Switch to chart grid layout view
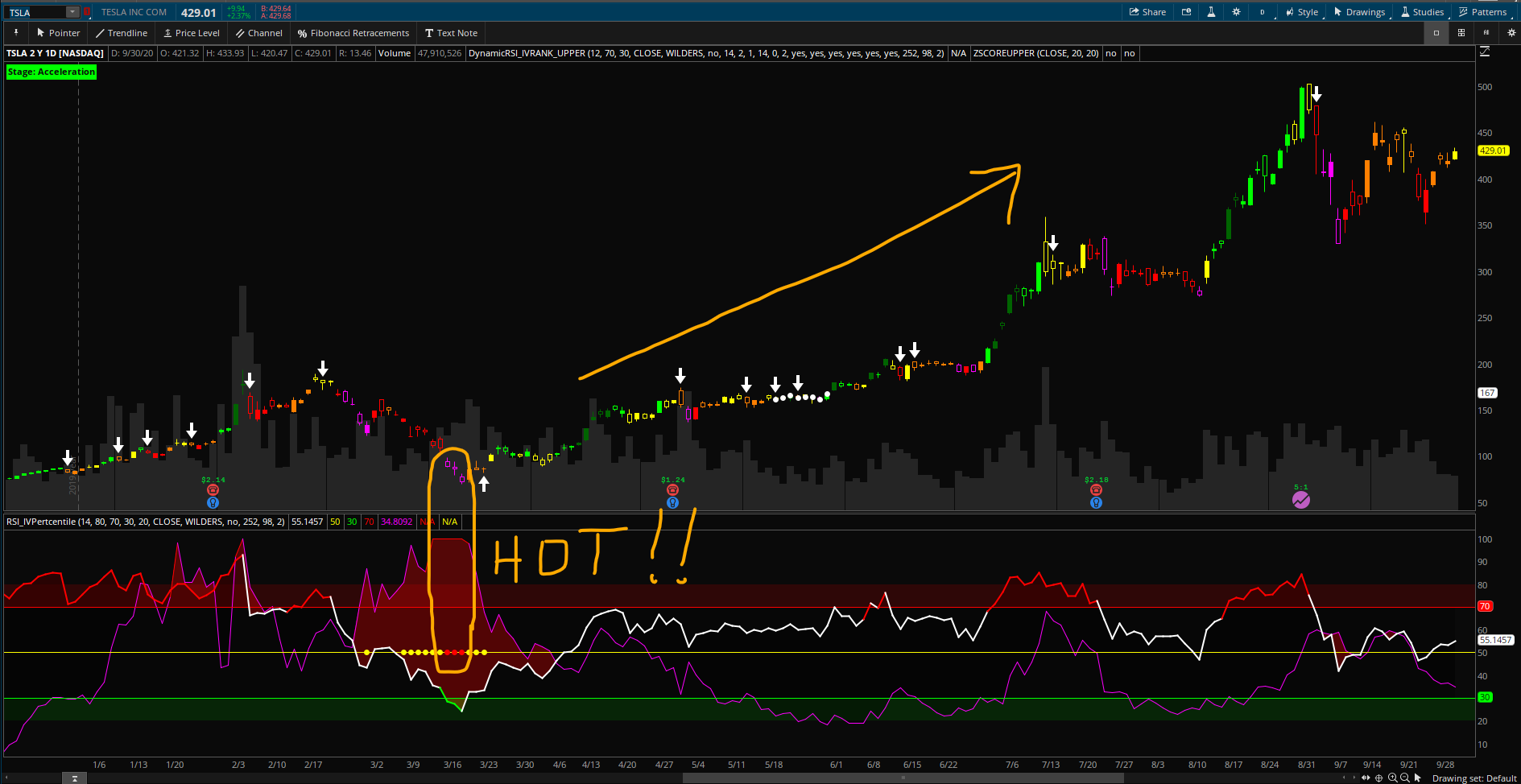The image size is (1521, 784). [1461, 33]
